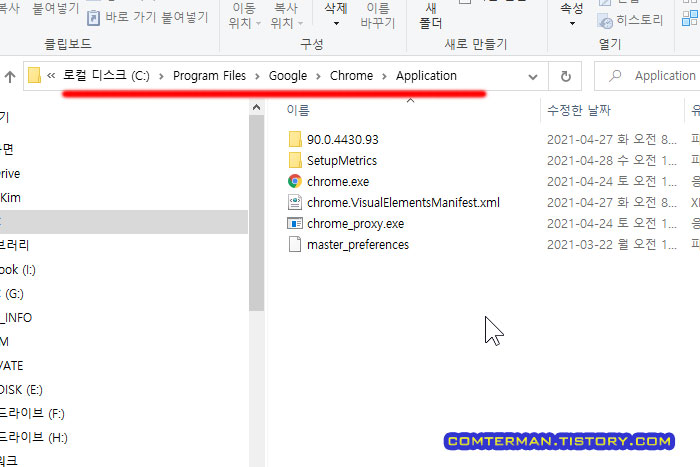Open the Properties (속성) dropdown arrow

tap(572, 23)
